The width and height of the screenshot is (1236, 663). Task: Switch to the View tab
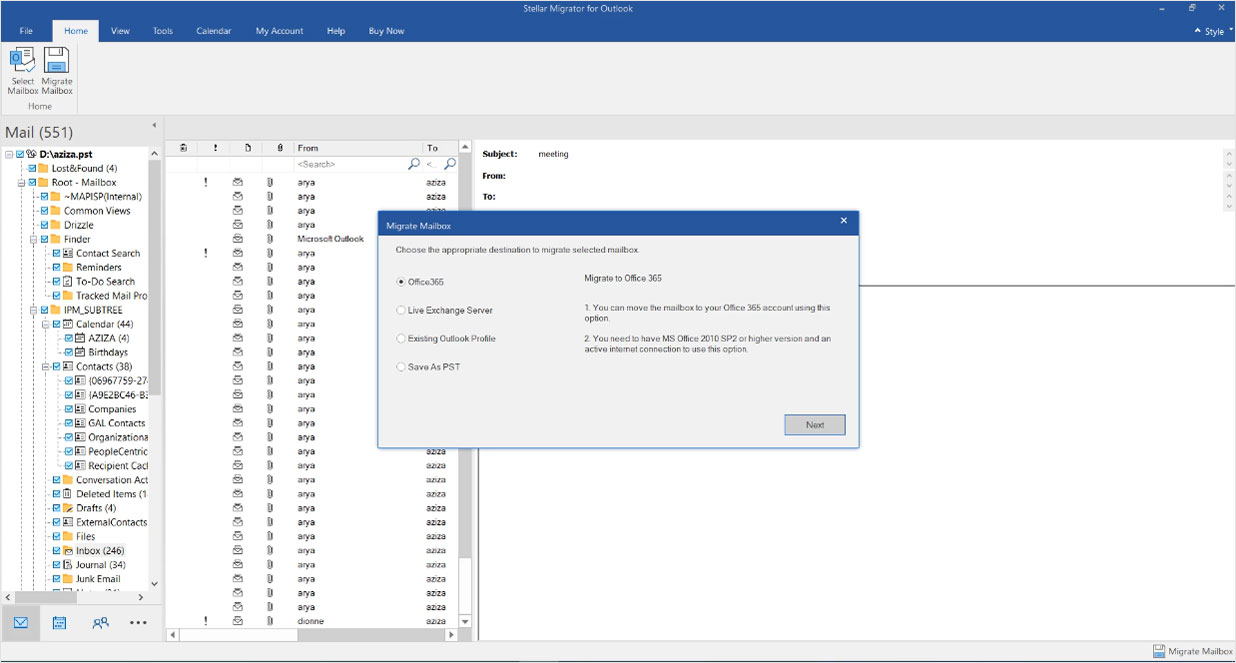[x=120, y=31]
